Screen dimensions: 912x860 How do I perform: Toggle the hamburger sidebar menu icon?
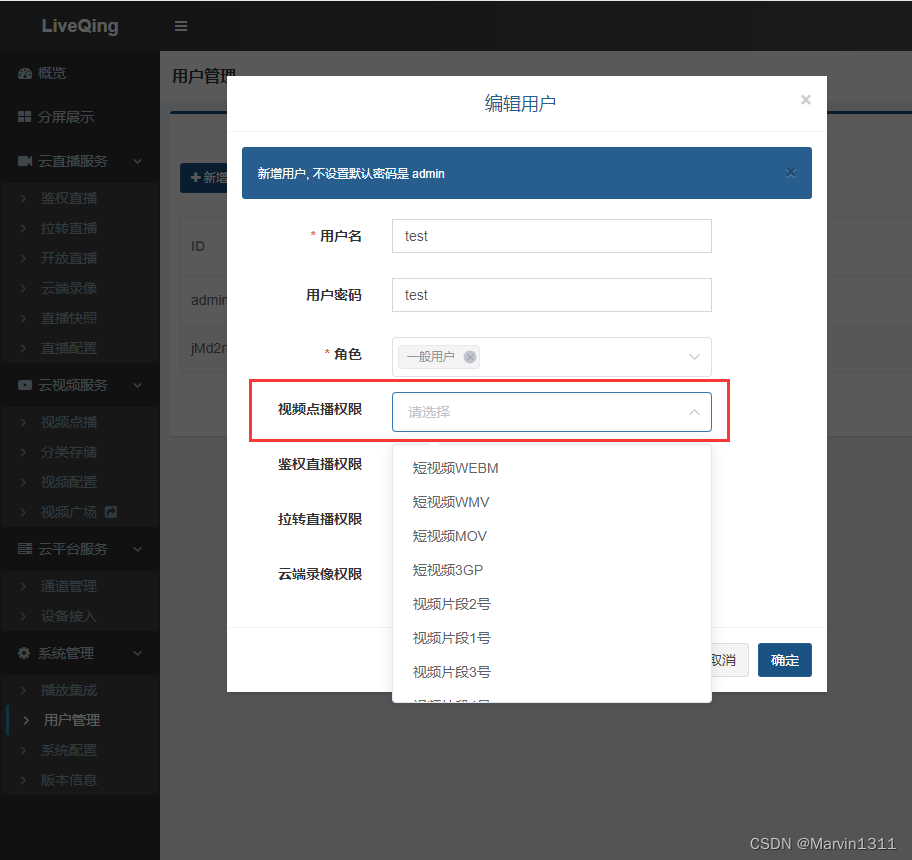point(181,26)
